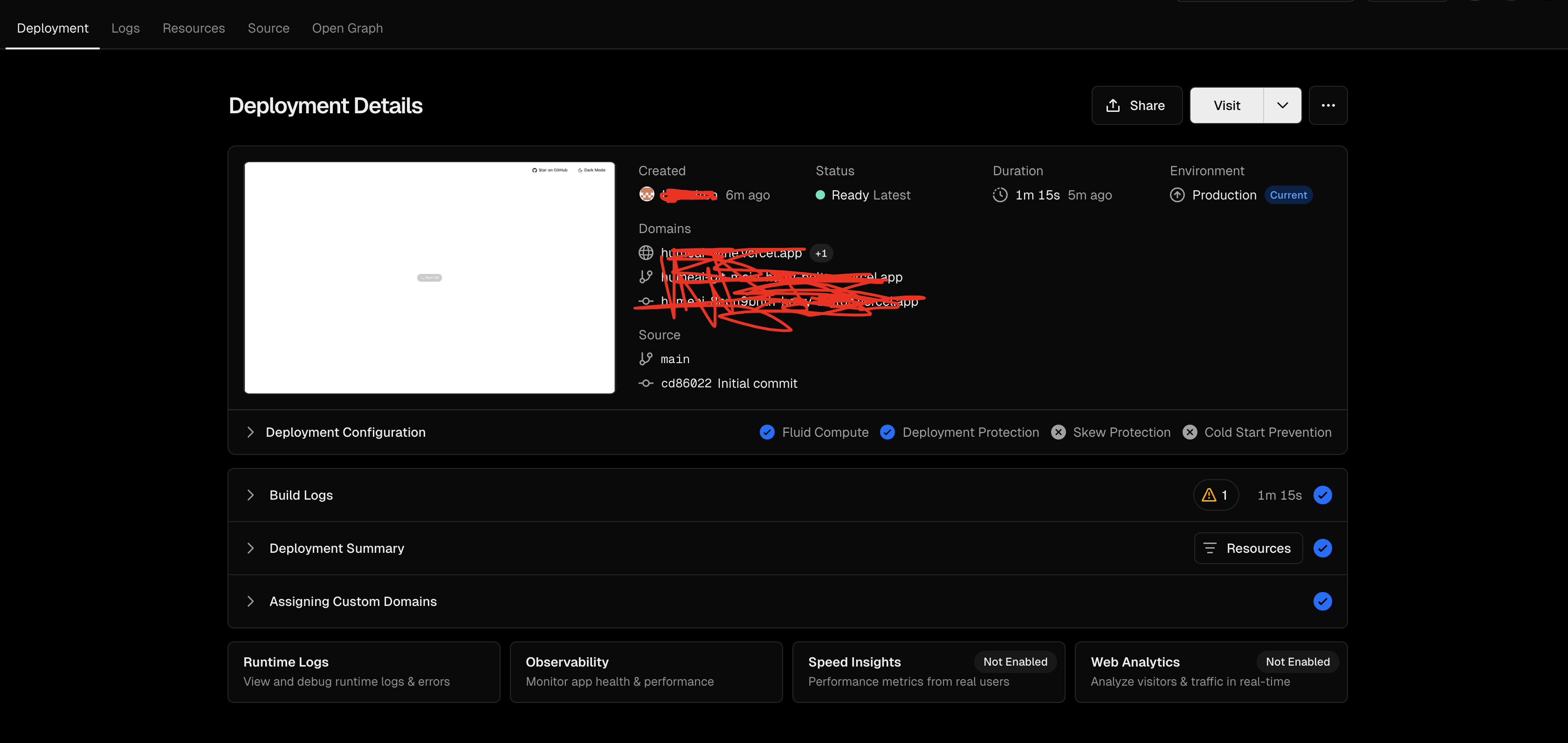Click the git branch icon beside main
Image resolution: width=1568 pixels, height=743 pixels.
(x=646, y=359)
